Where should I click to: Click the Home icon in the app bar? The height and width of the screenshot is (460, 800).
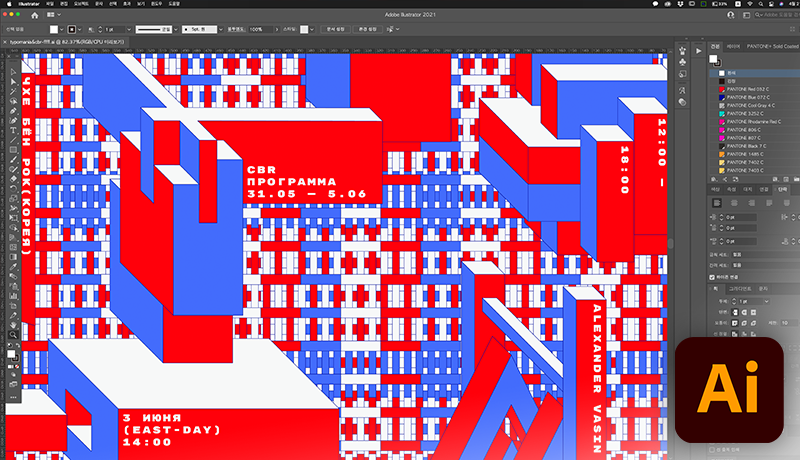pyautogui.click(x=34, y=15)
